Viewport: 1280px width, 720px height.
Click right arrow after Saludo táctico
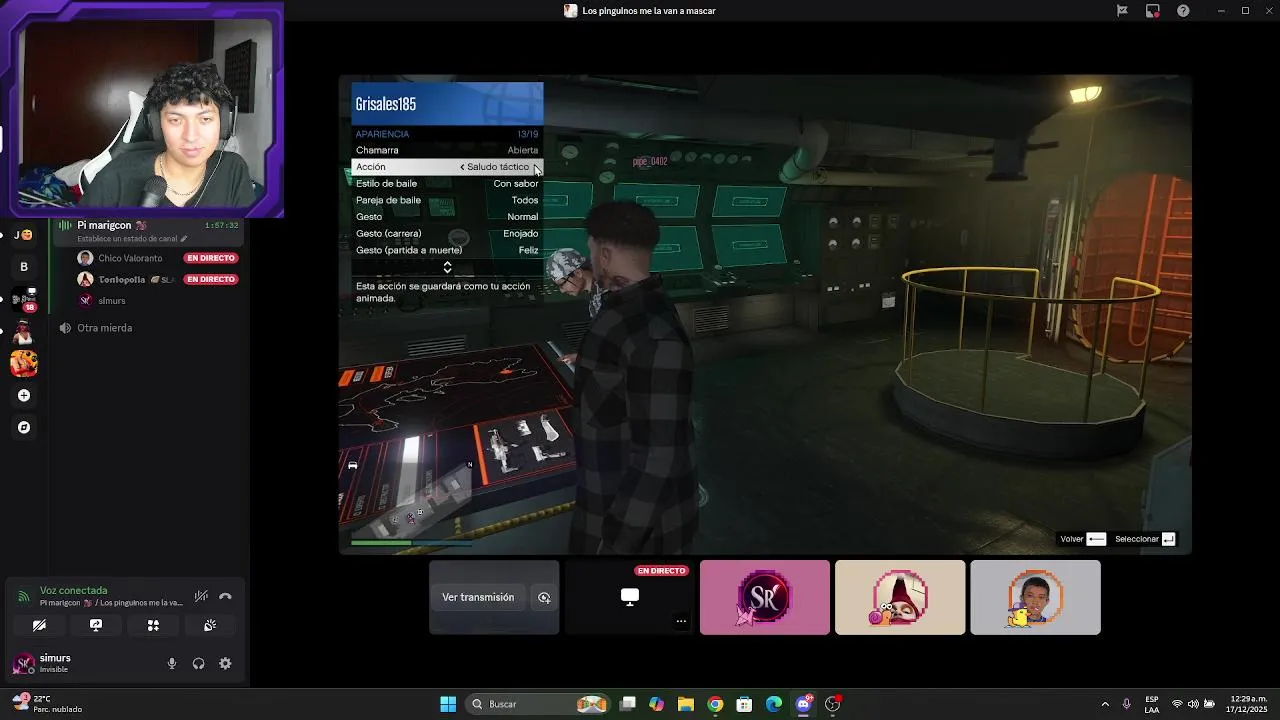535,167
